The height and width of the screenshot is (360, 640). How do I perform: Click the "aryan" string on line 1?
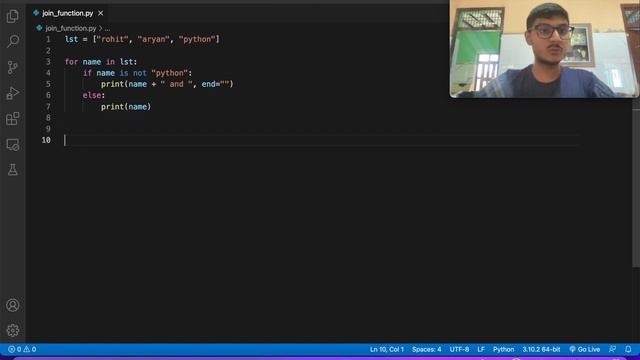pos(153,40)
